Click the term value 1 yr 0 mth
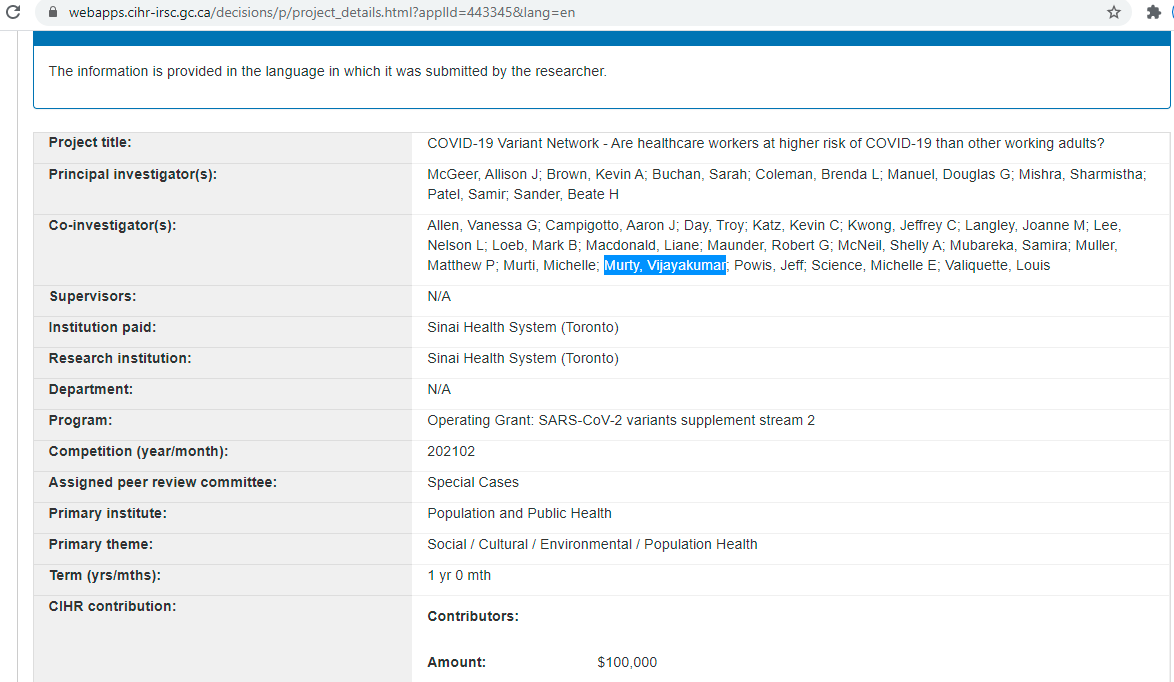Image resolution: width=1174 pixels, height=682 pixels. coord(459,575)
